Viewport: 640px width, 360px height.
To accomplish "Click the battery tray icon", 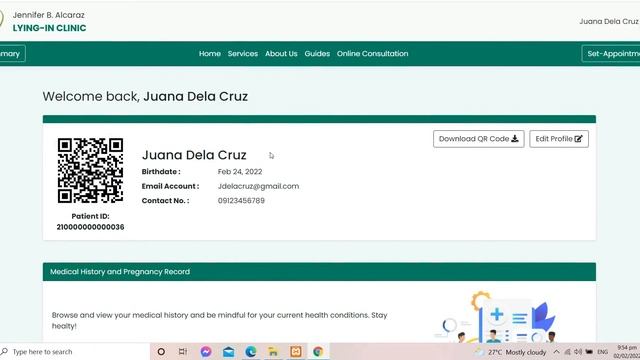I will [589, 352].
